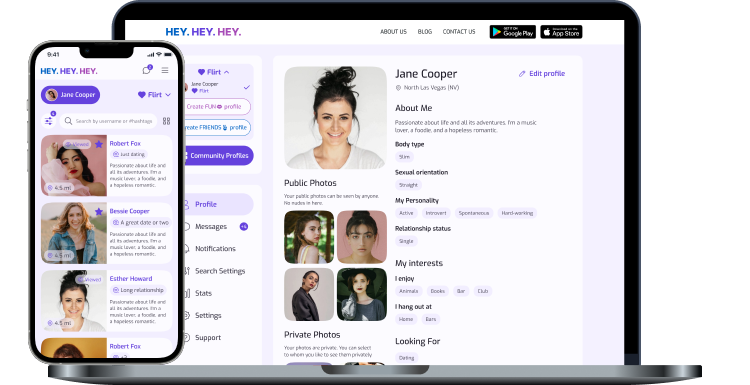Image resolution: width=750 pixels, height=385 pixels.
Task: Click the App Store download badge
Action: [561, 32]
